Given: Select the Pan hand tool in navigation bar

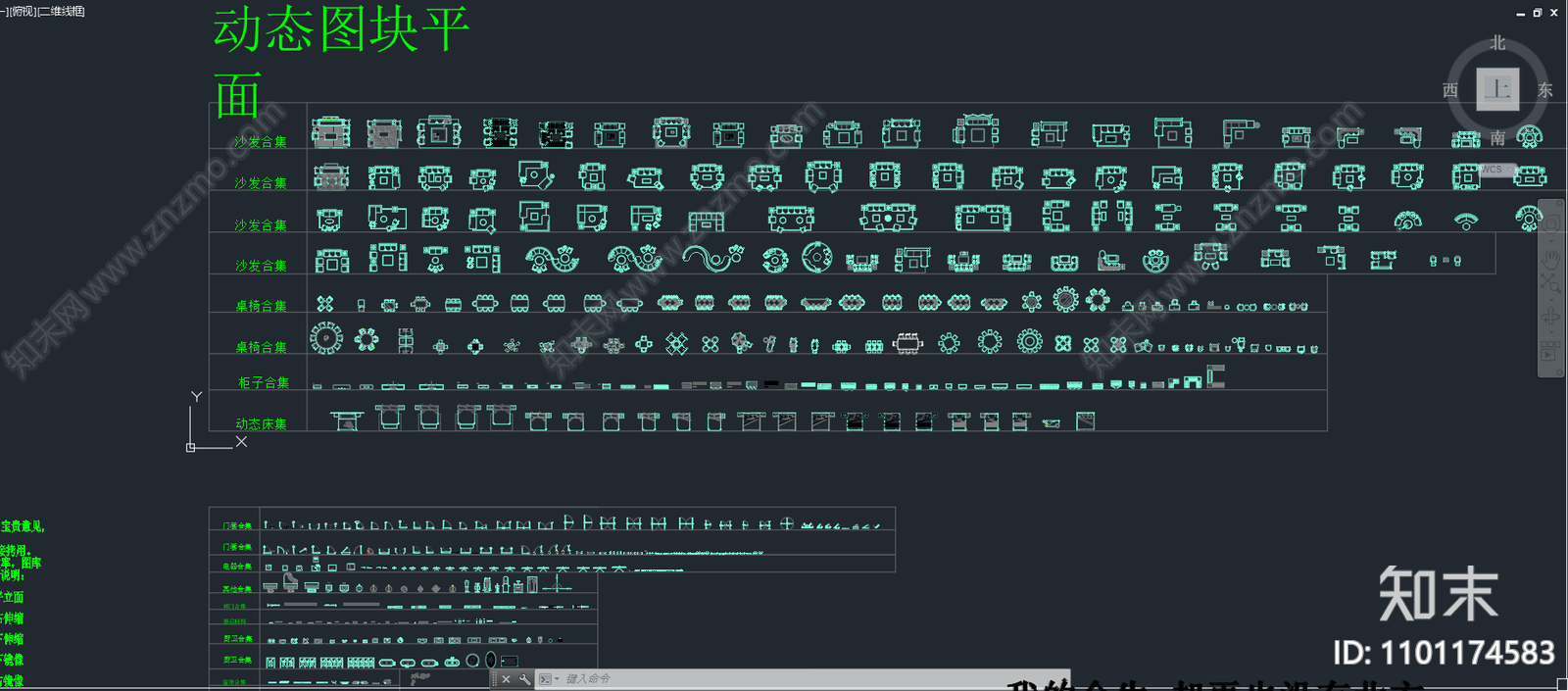Looking at the screenshot, I should [1550, 258].
